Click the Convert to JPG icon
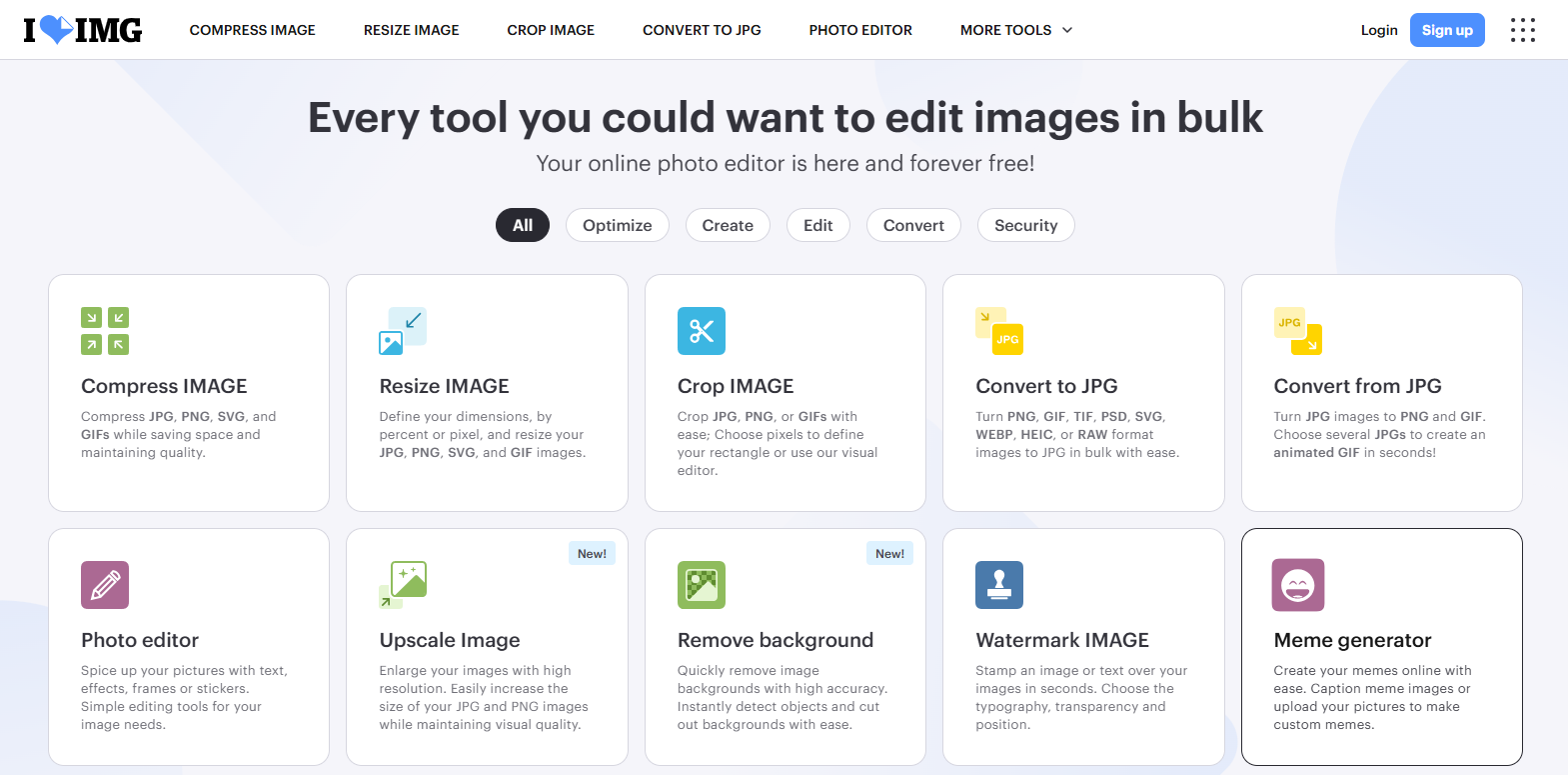 pyautogui.click(x=999, y=331)
